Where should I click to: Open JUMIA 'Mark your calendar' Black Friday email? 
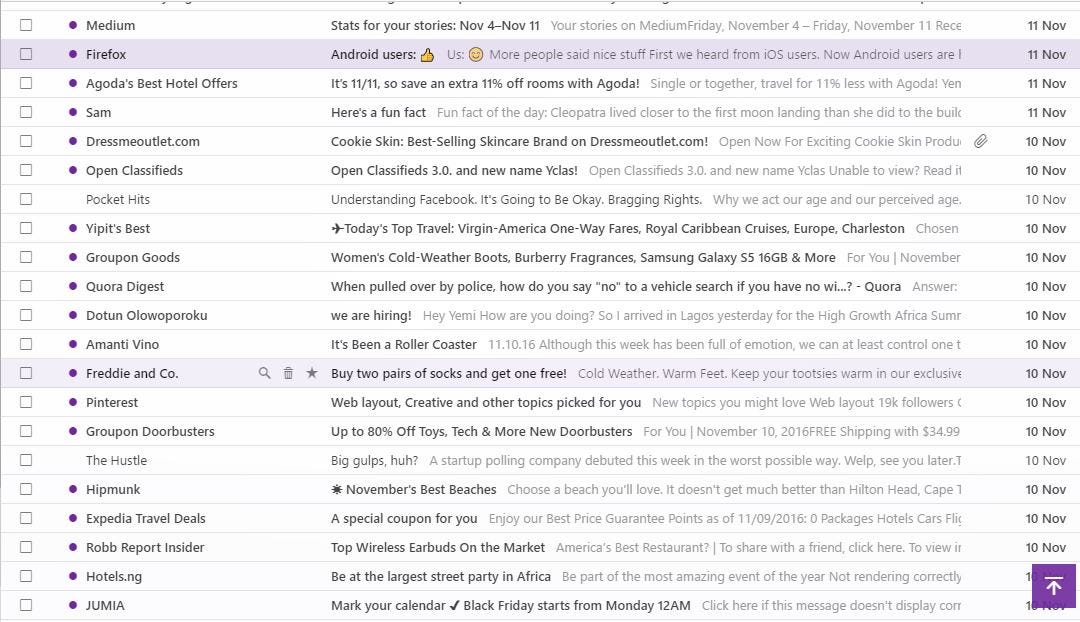510,605
